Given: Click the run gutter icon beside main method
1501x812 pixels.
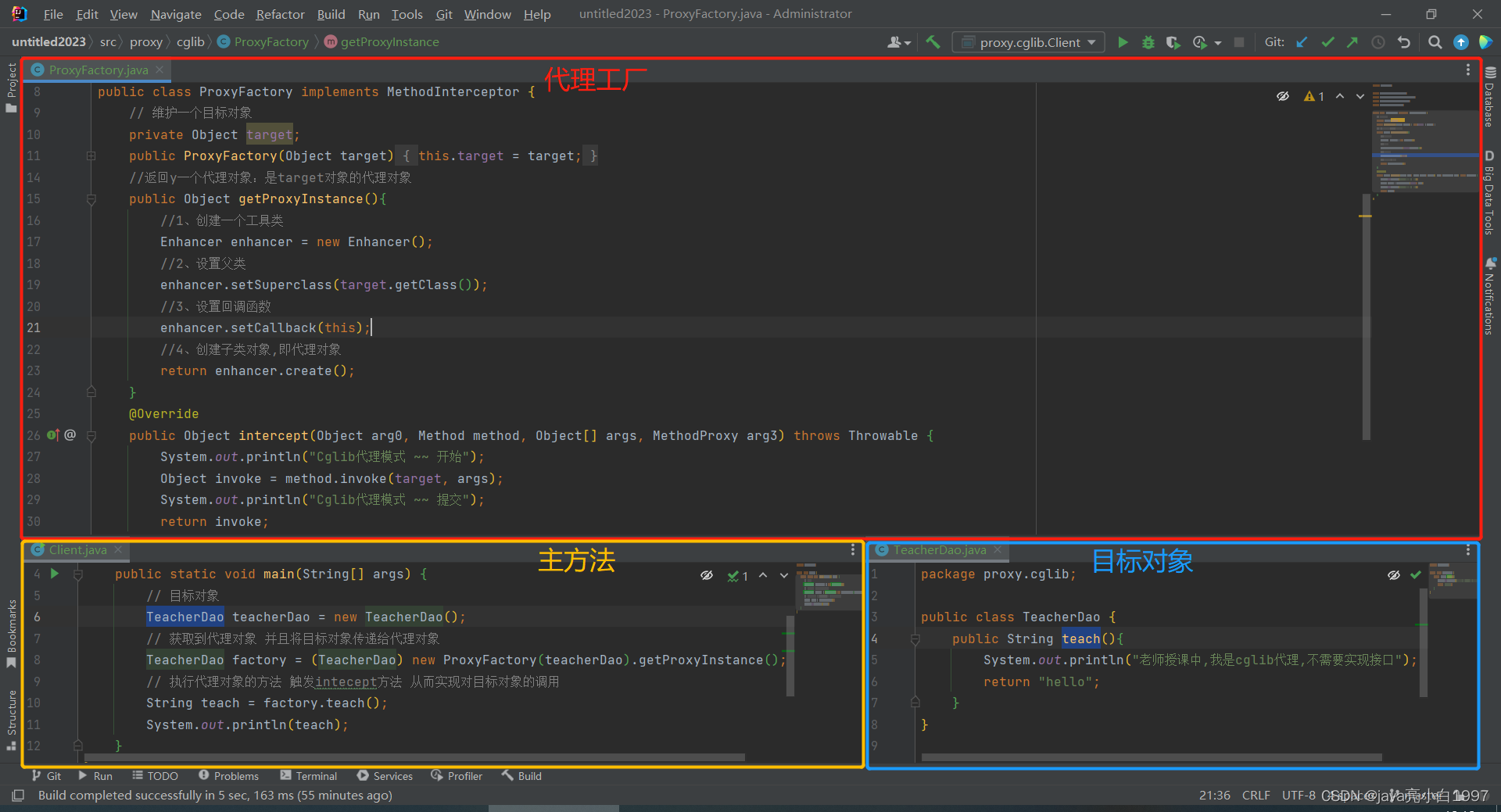Looking at the screenshot, I should click(x=55, y=574).
